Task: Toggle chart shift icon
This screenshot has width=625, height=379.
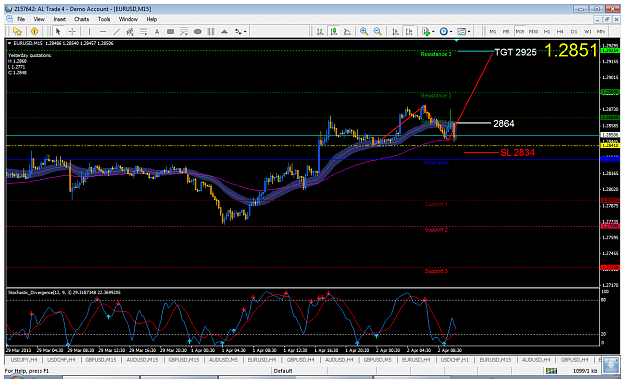Action: [409, 31]
